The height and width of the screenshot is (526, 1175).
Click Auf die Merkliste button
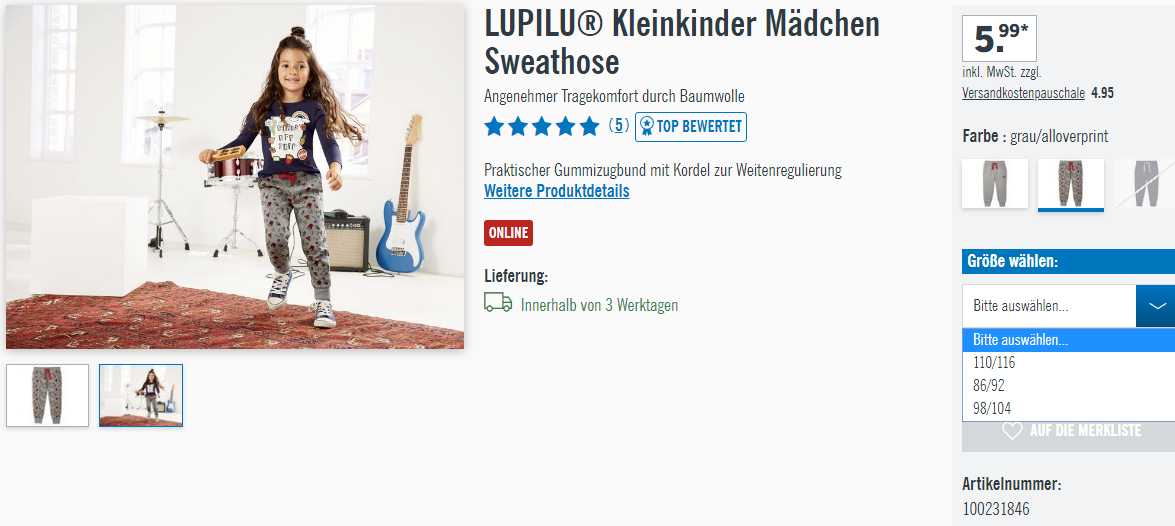pyautogui.click(x=1069, y=431)
